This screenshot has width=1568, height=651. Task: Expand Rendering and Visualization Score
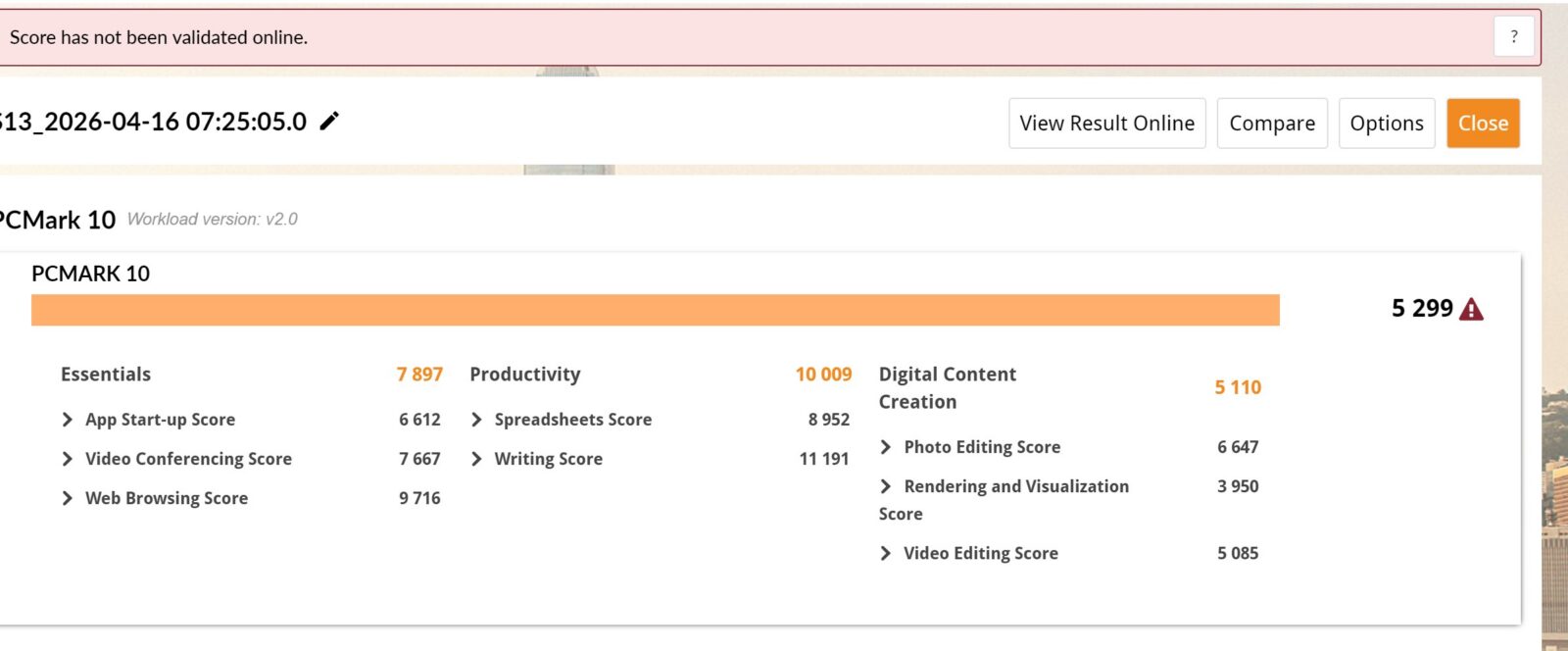click(886, 486)
